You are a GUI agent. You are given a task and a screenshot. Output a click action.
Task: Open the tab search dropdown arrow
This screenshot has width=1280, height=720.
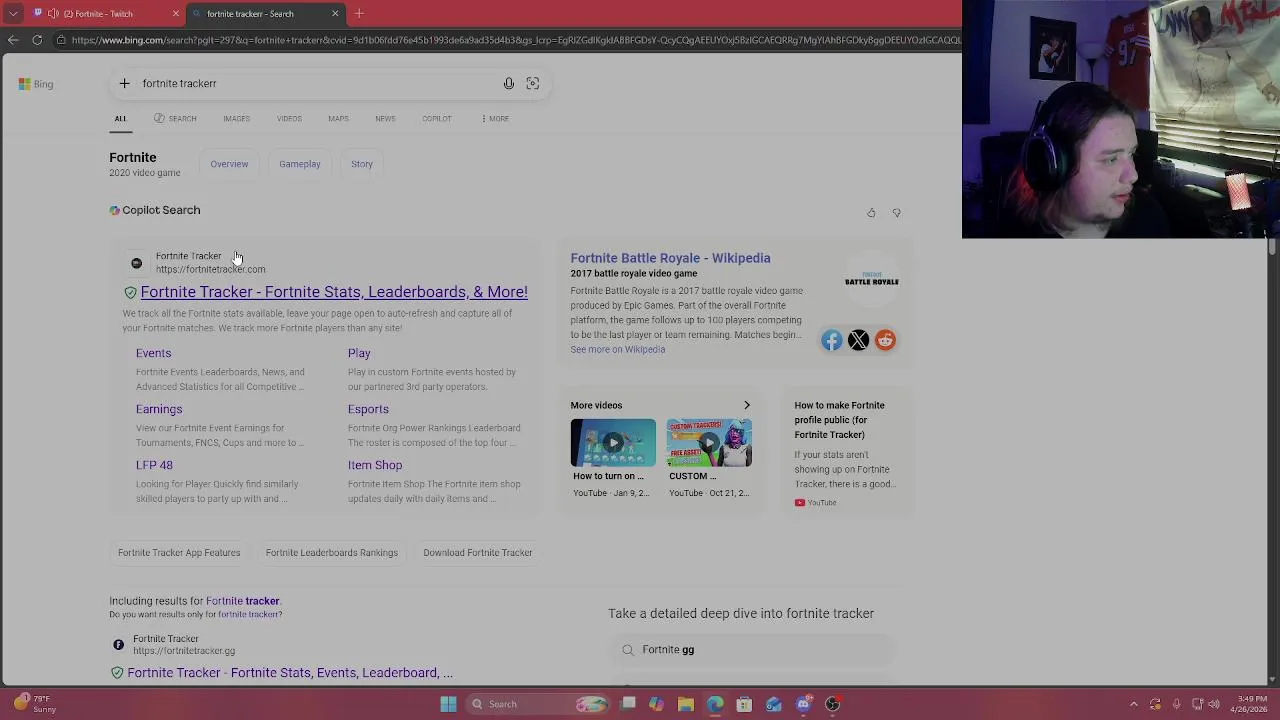13,14
